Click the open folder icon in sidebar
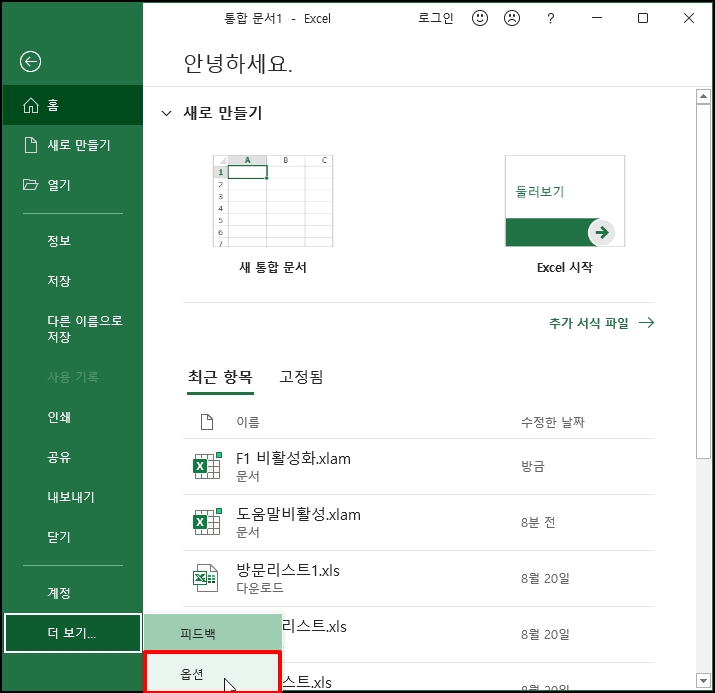 point(31,185)
